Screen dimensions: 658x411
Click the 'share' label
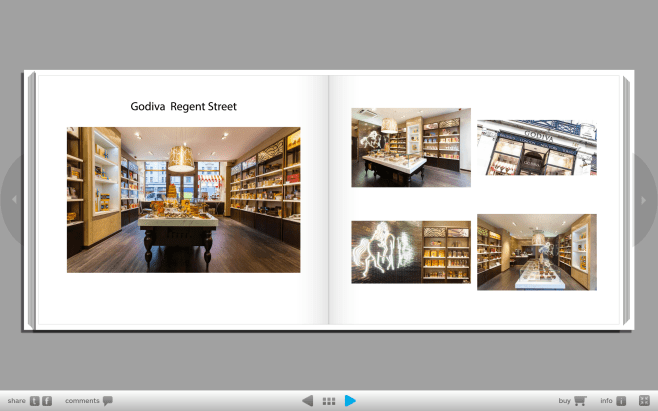point(16,401)
